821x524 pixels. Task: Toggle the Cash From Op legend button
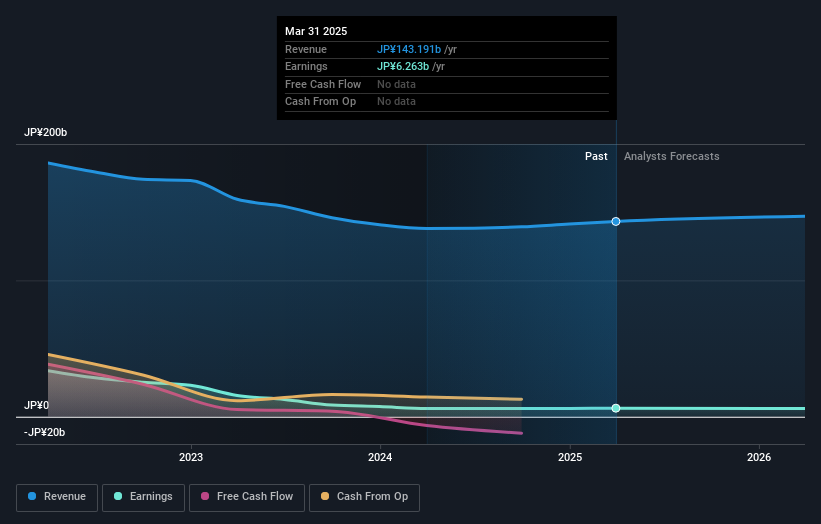tap(364, 497)
